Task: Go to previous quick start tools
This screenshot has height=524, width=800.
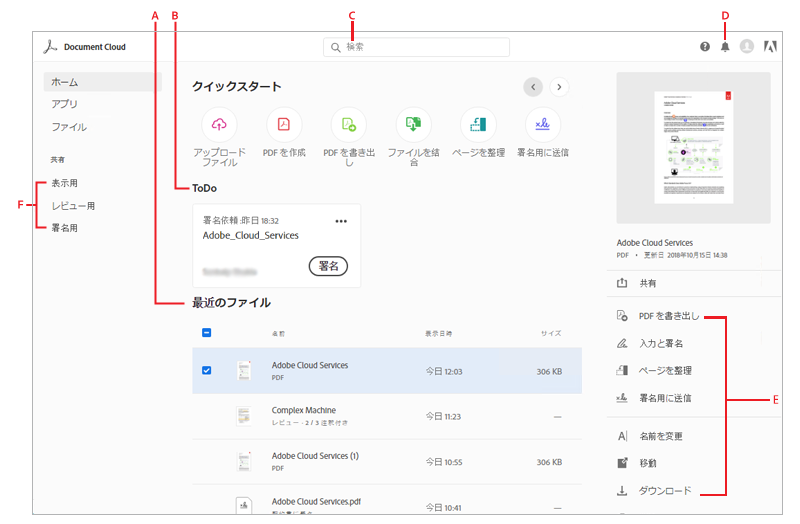Action: coord(533,87)
